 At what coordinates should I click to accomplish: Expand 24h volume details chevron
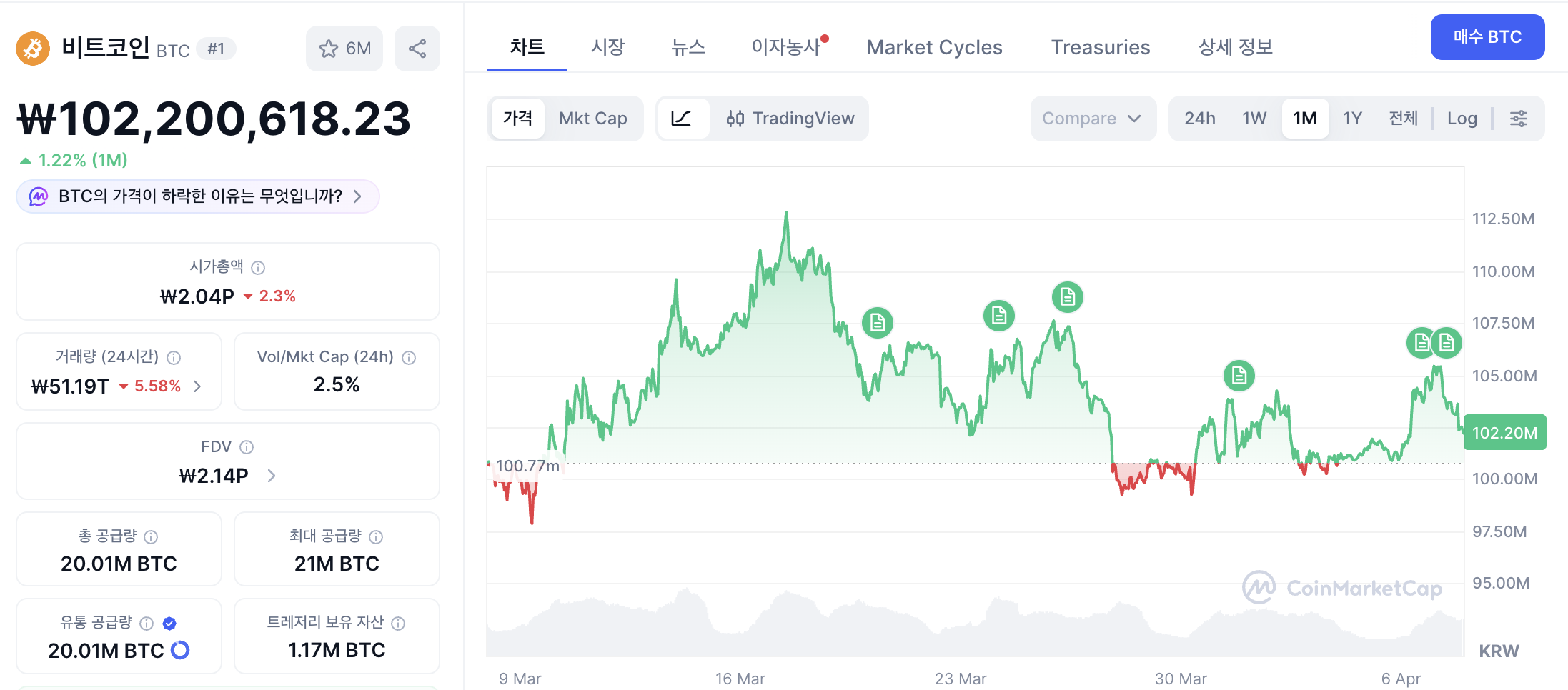(x=198, y=386)
